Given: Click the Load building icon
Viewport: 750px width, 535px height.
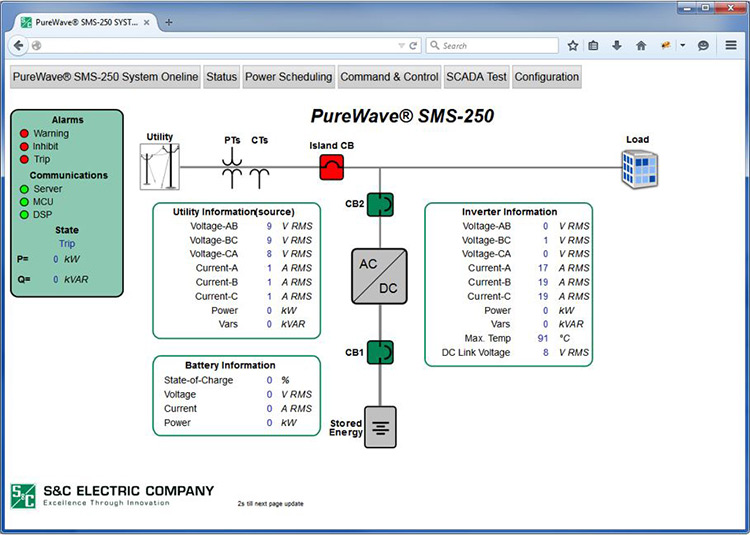Looking at the screenshot, I should click(x=640, y=168).
